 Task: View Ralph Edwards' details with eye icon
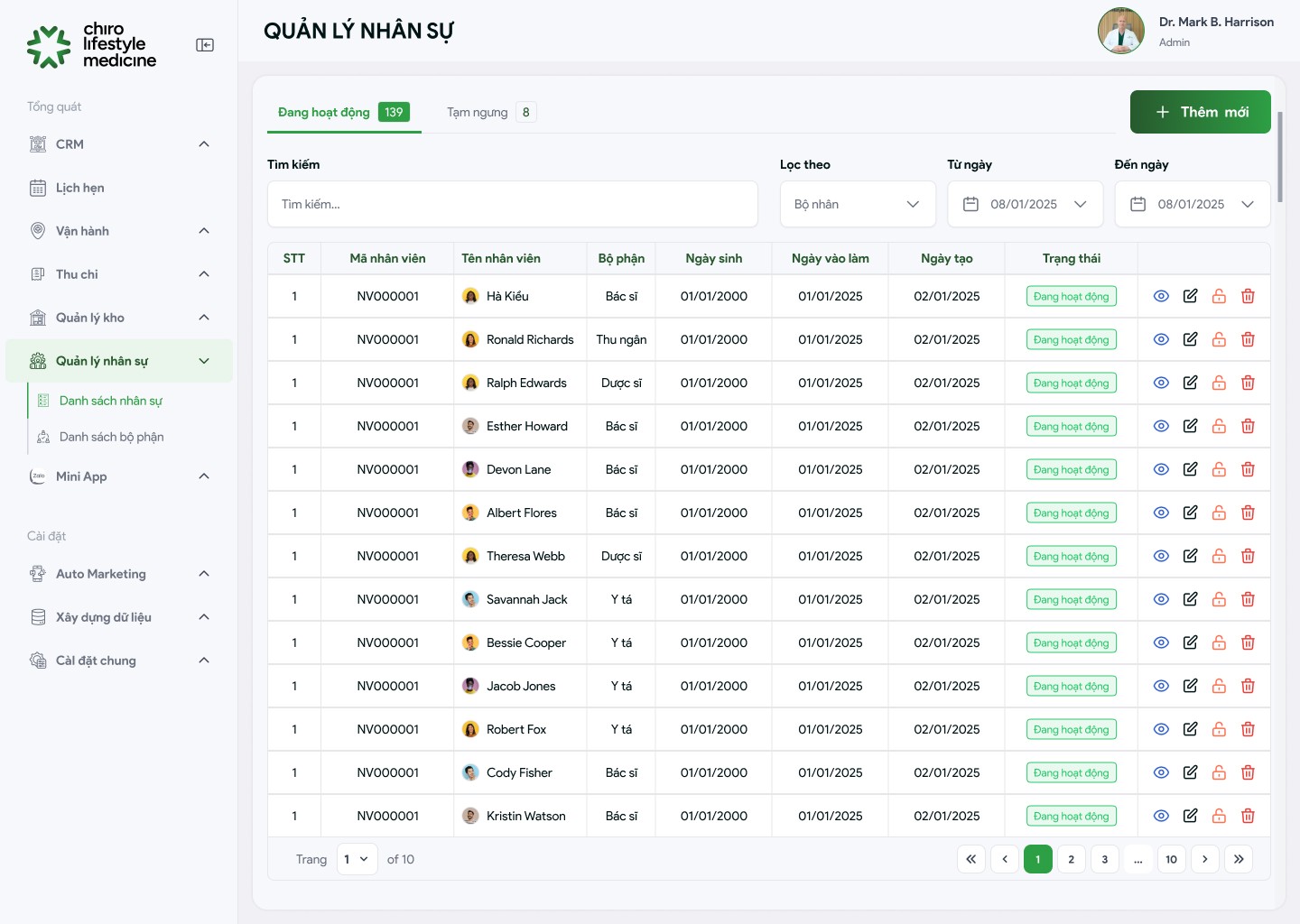tap(1161, 383)
